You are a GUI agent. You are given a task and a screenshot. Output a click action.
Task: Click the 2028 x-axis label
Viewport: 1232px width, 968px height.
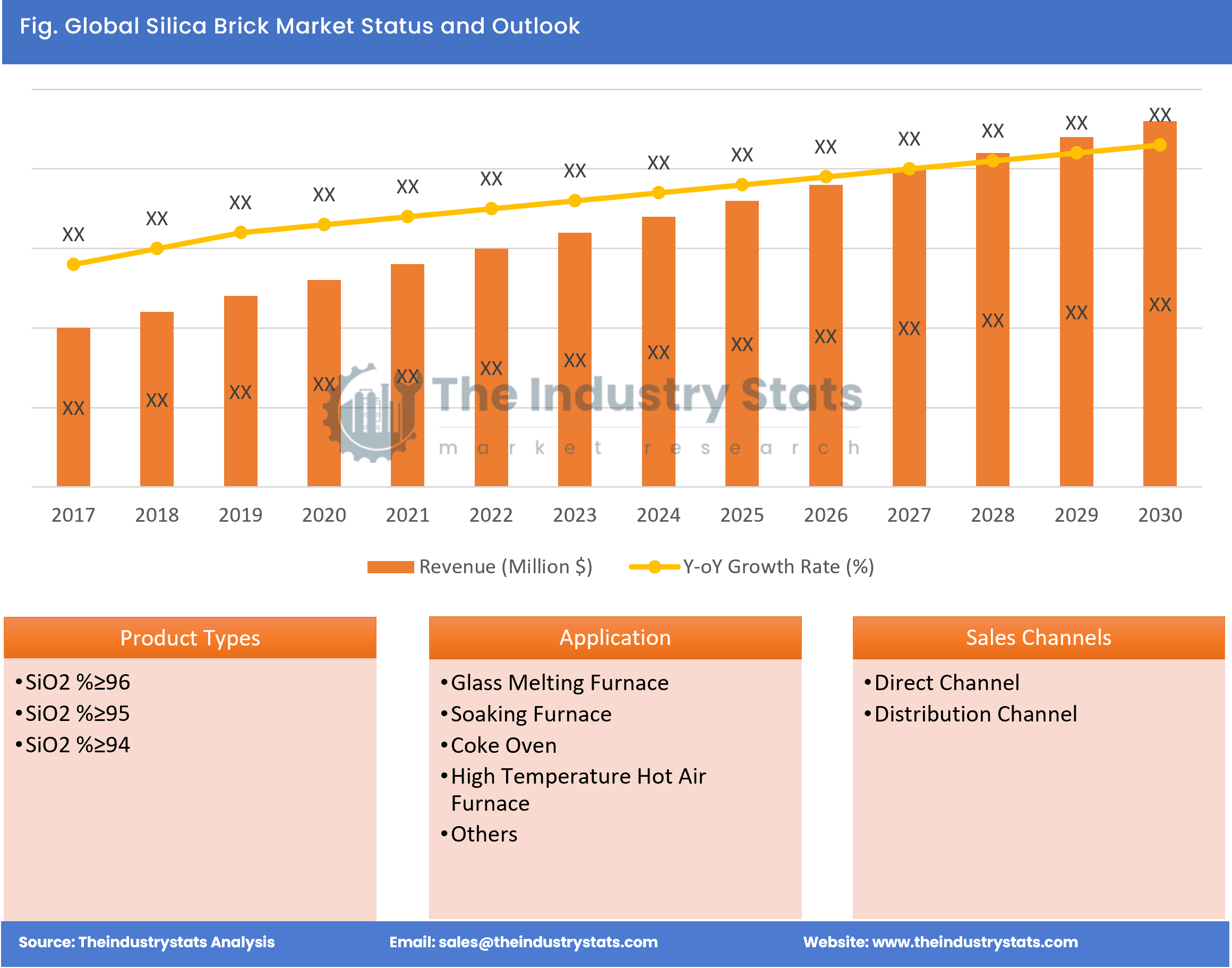coord(993,515)
